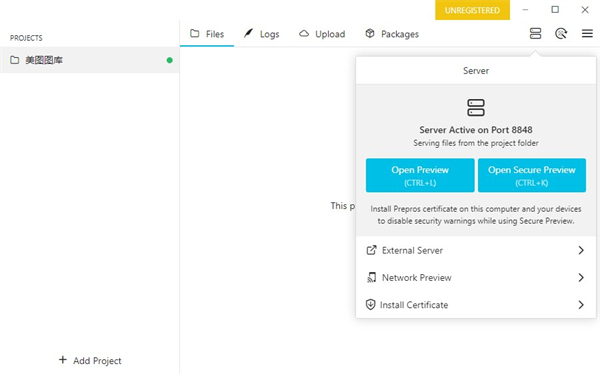Expand Network Preview chevron

[x=581, y=278]
